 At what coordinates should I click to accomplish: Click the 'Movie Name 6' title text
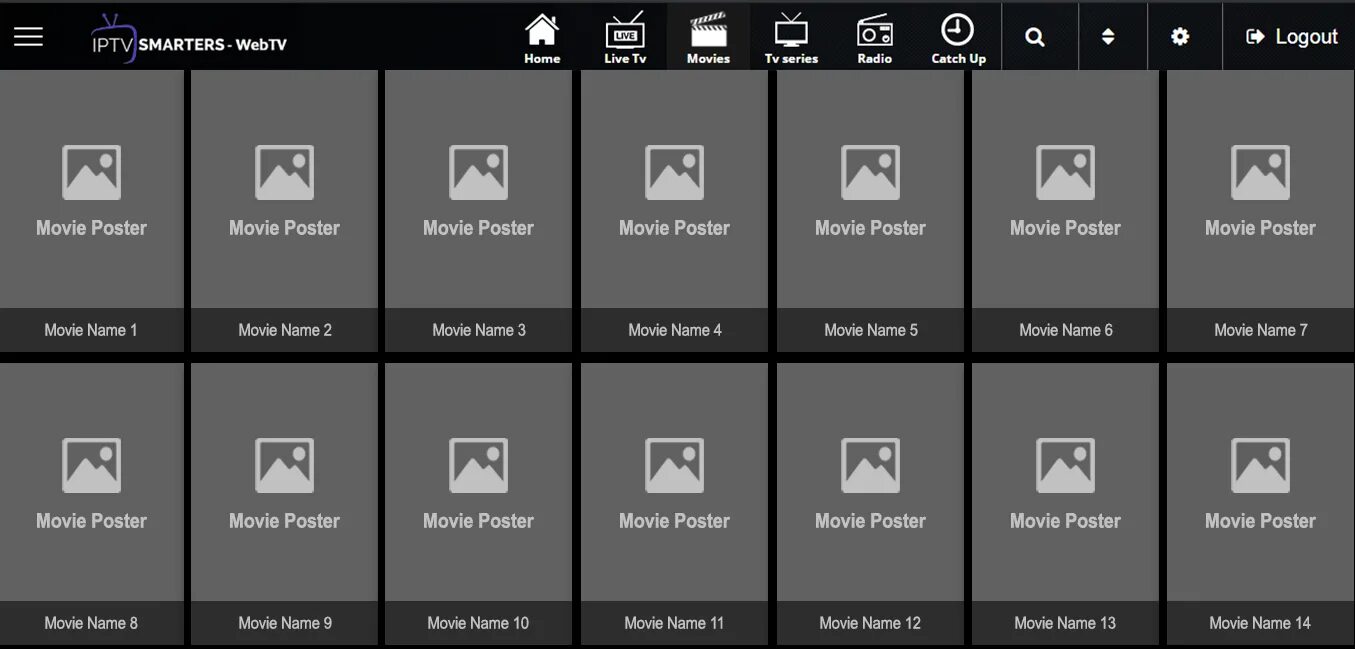pos(1066,330)
